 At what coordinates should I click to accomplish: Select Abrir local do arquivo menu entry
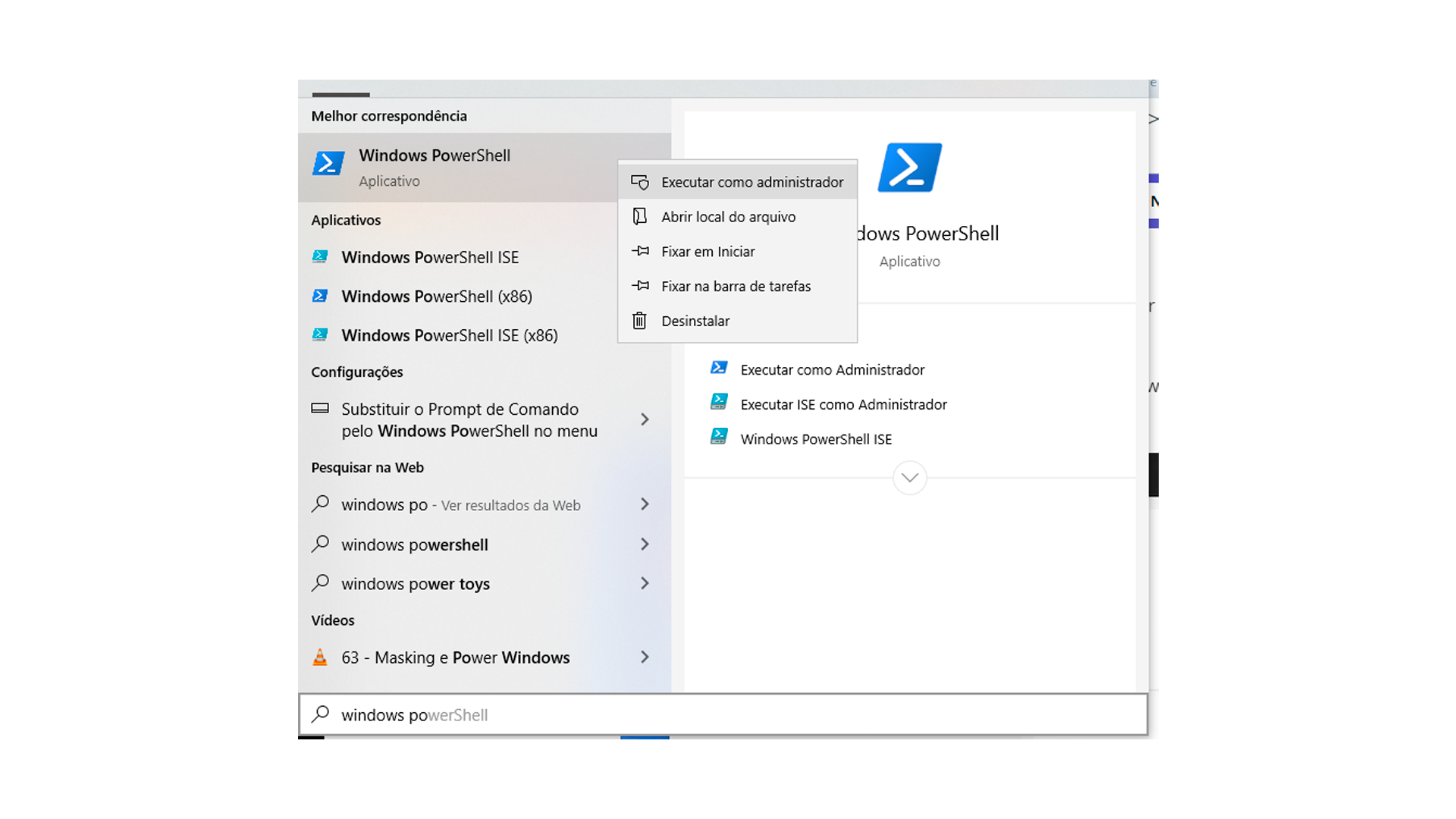click(x=737, y=217)
